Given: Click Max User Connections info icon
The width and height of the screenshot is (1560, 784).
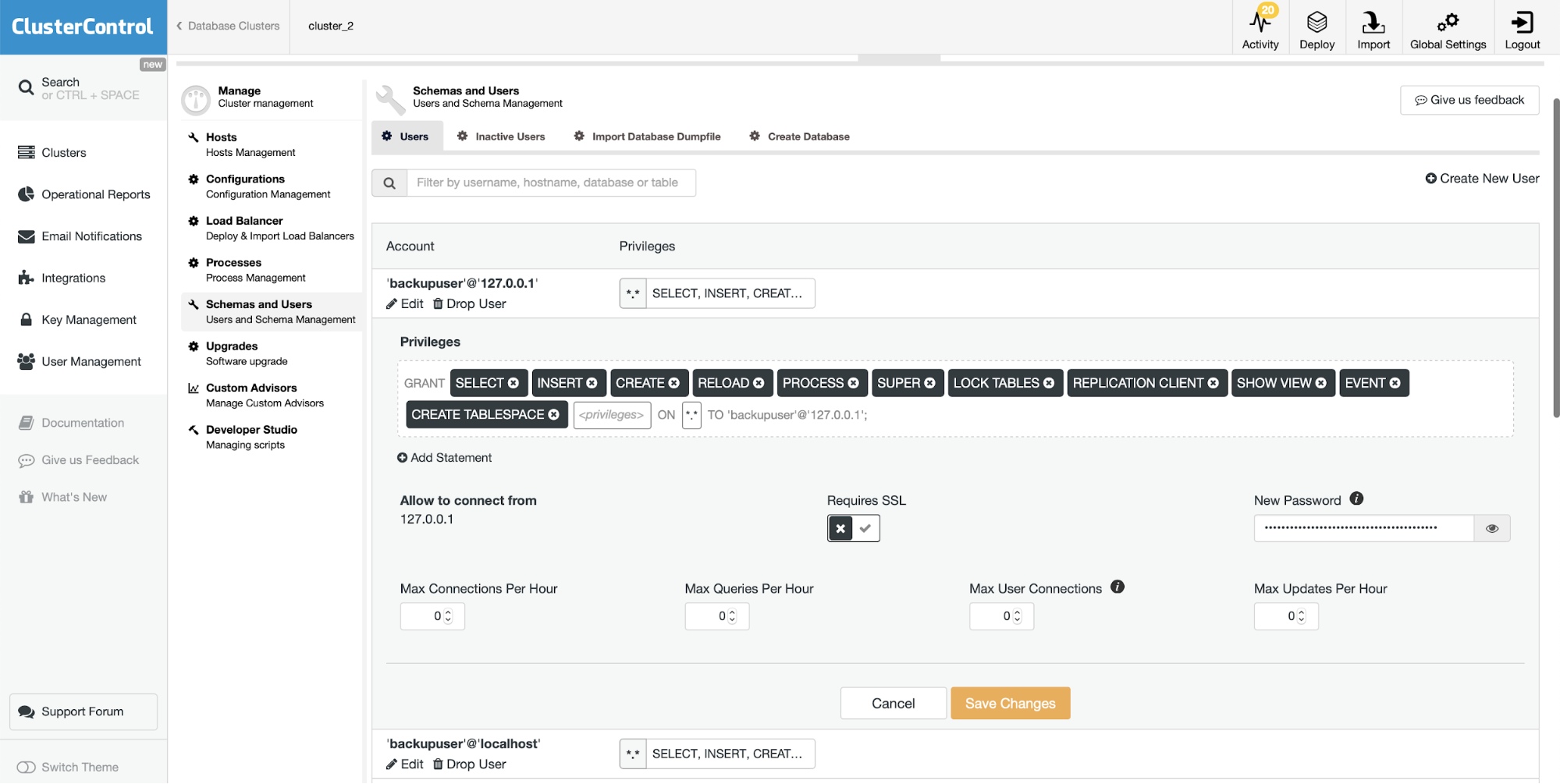Looking at the screenshot, I should [x=1118, y=587].
